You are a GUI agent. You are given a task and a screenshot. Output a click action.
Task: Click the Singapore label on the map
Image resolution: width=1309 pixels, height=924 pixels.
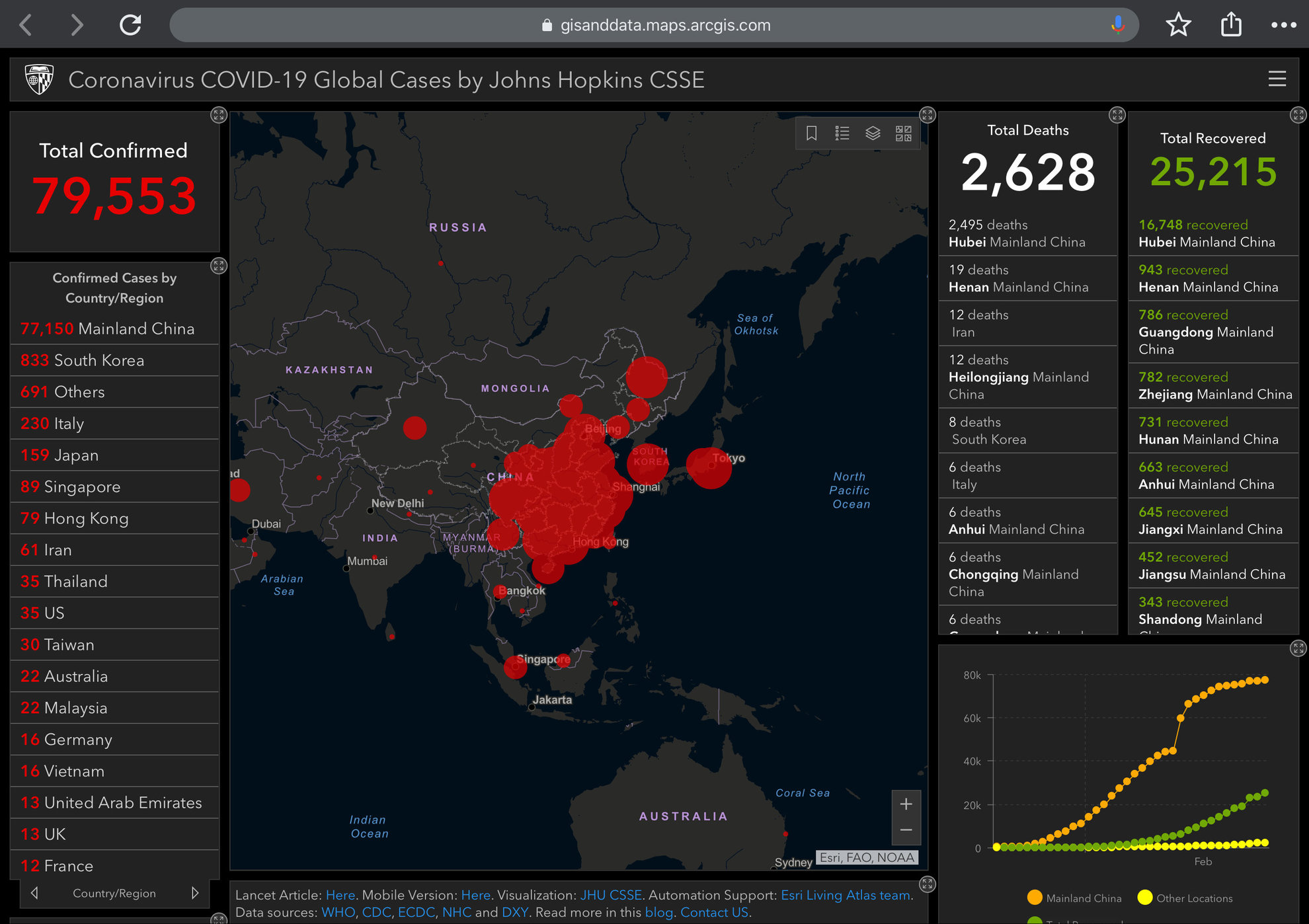click(543, 659)
